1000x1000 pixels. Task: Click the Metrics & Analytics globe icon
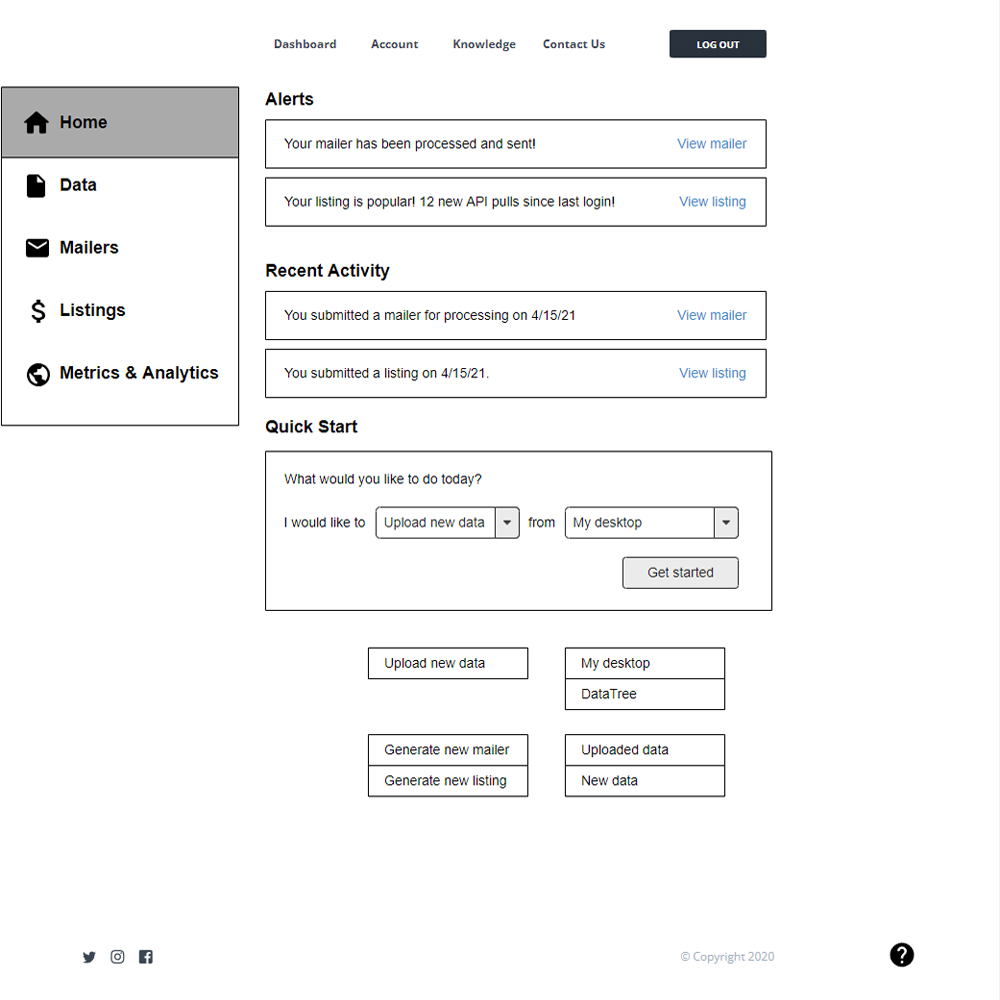click(x=38, y=374)
